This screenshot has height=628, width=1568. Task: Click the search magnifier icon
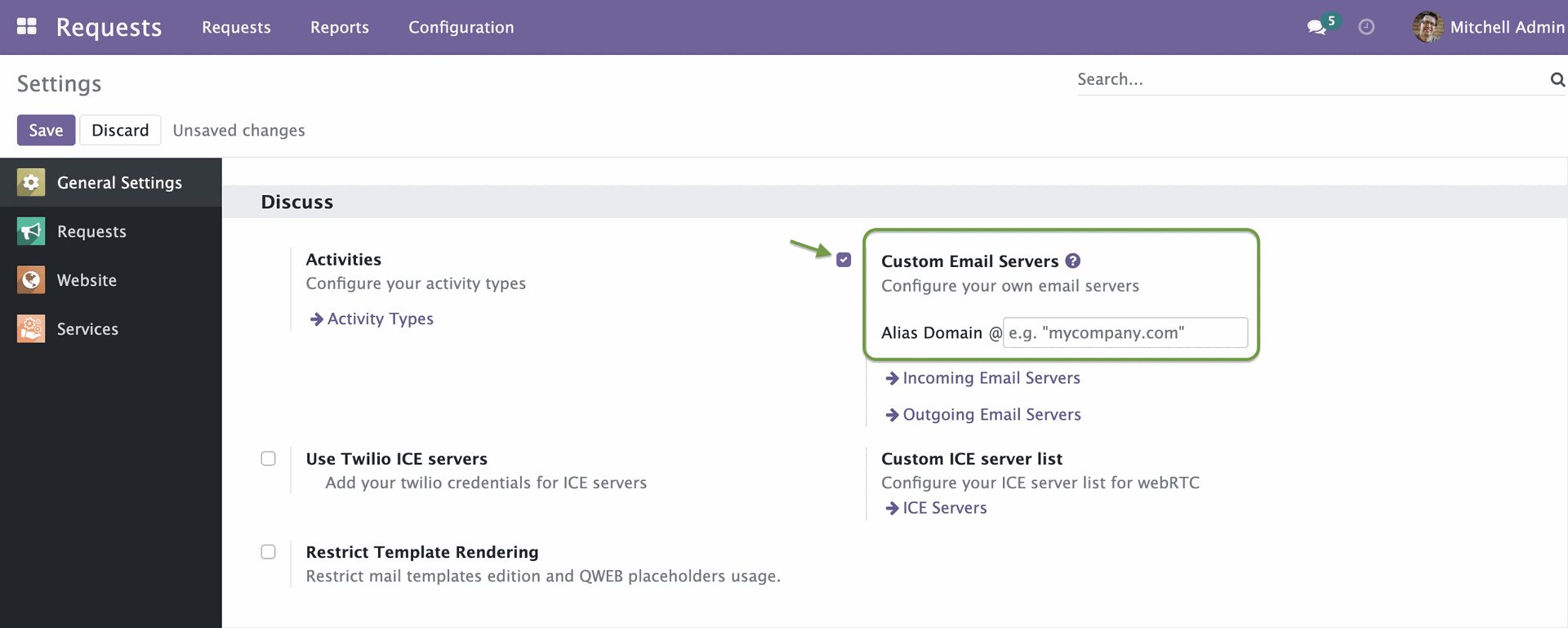pyautogui.click(x=1557, y=79)
